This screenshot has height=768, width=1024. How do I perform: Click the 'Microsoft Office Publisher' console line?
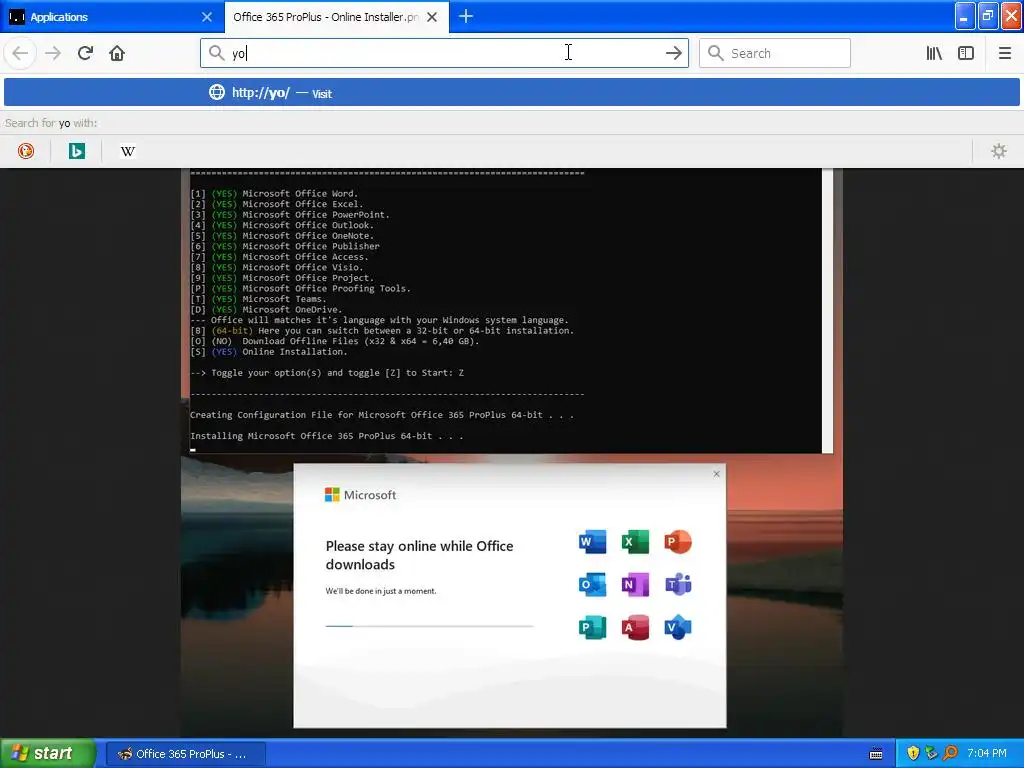tap(285, 246)
